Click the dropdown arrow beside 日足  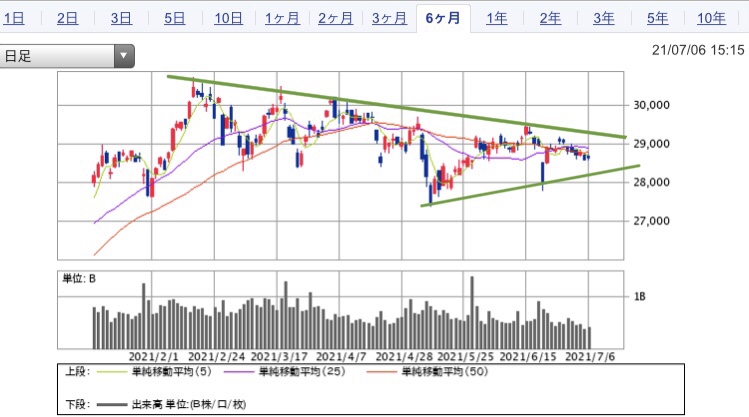[x=124, y=56]
